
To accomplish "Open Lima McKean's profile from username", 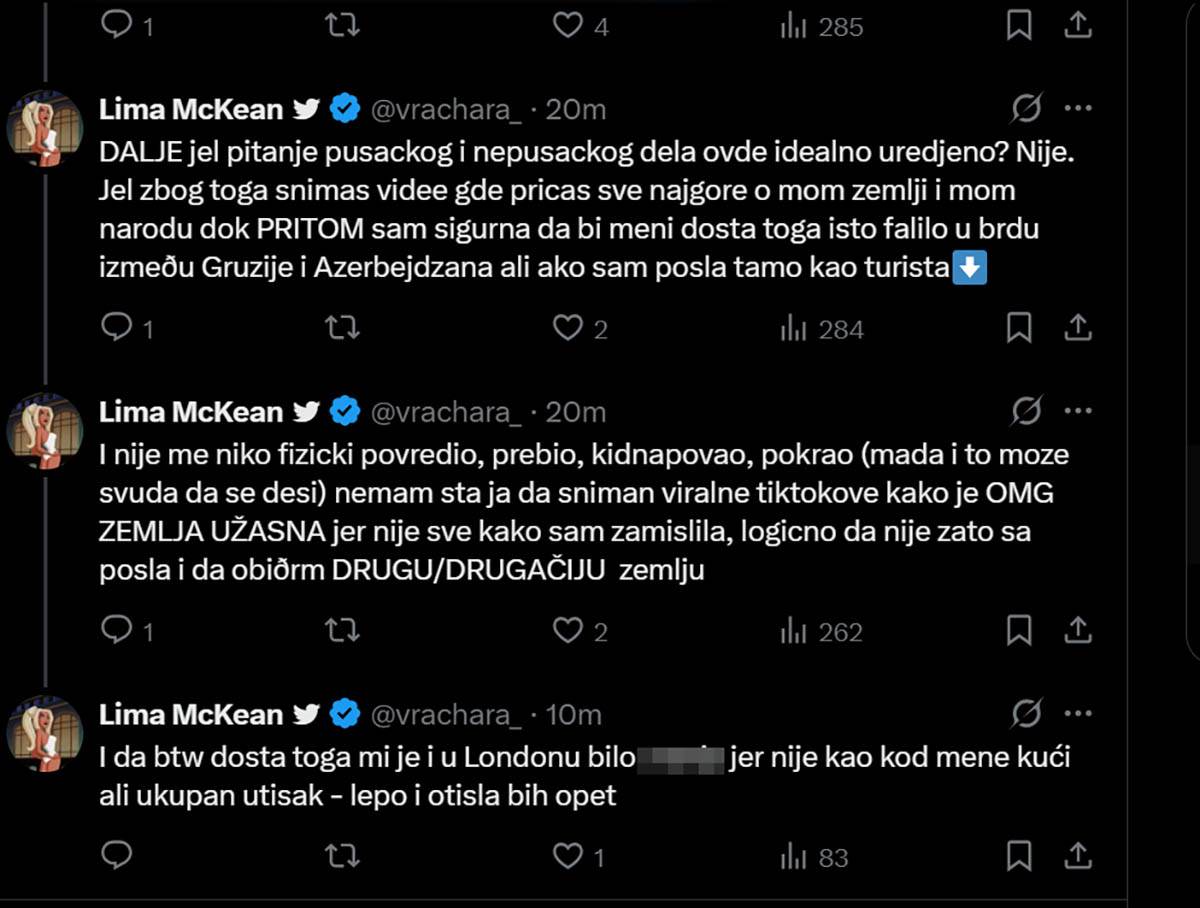I will tap(190, 111).
